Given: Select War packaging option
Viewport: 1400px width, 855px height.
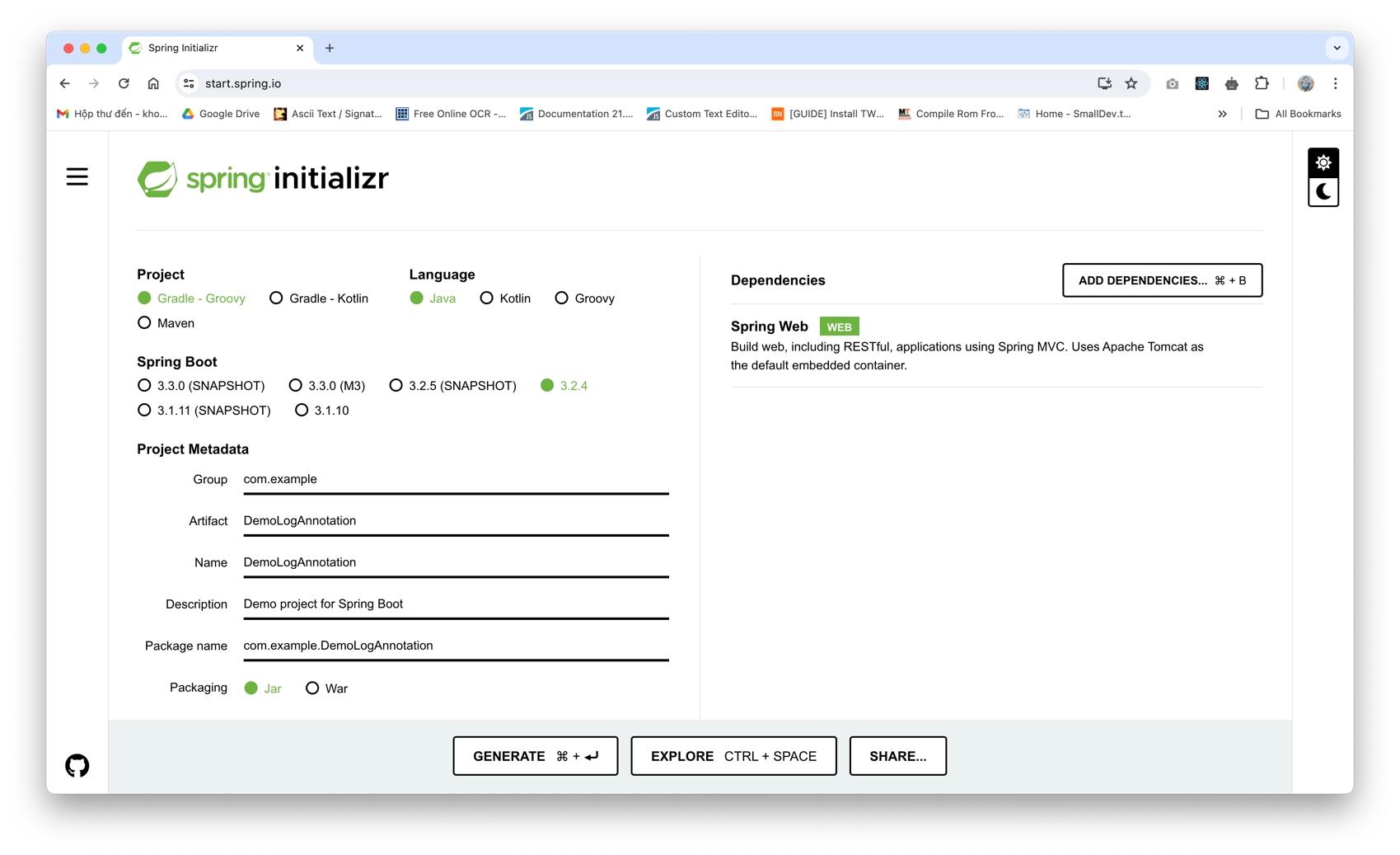Looking at the screenshot, I should [312, 688].
